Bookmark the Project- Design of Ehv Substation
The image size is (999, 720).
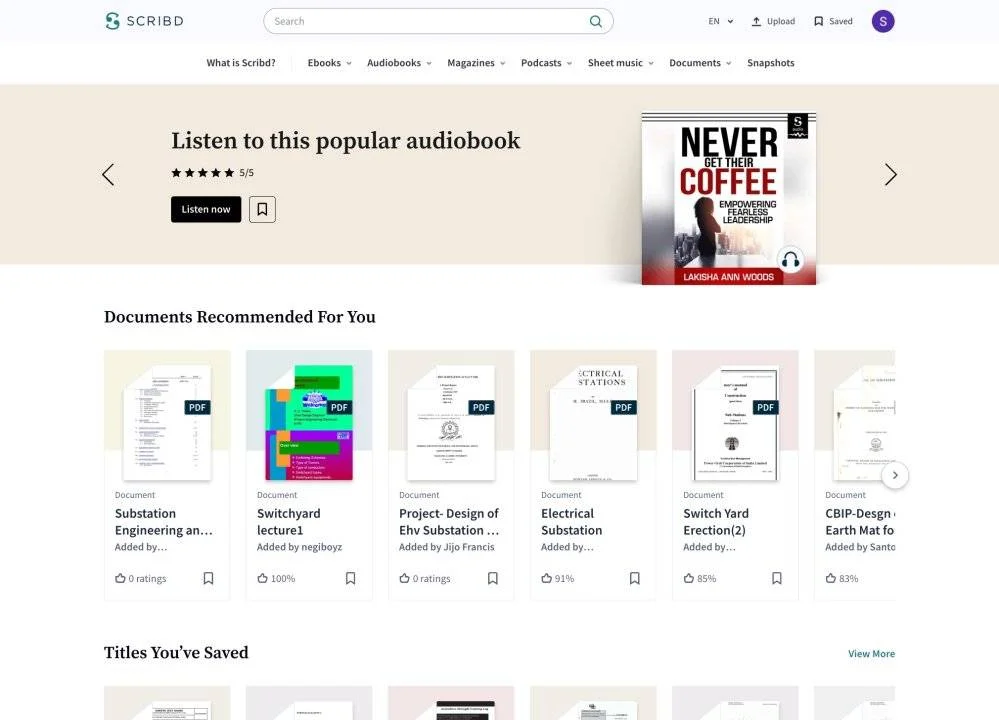tap(492, 578)
